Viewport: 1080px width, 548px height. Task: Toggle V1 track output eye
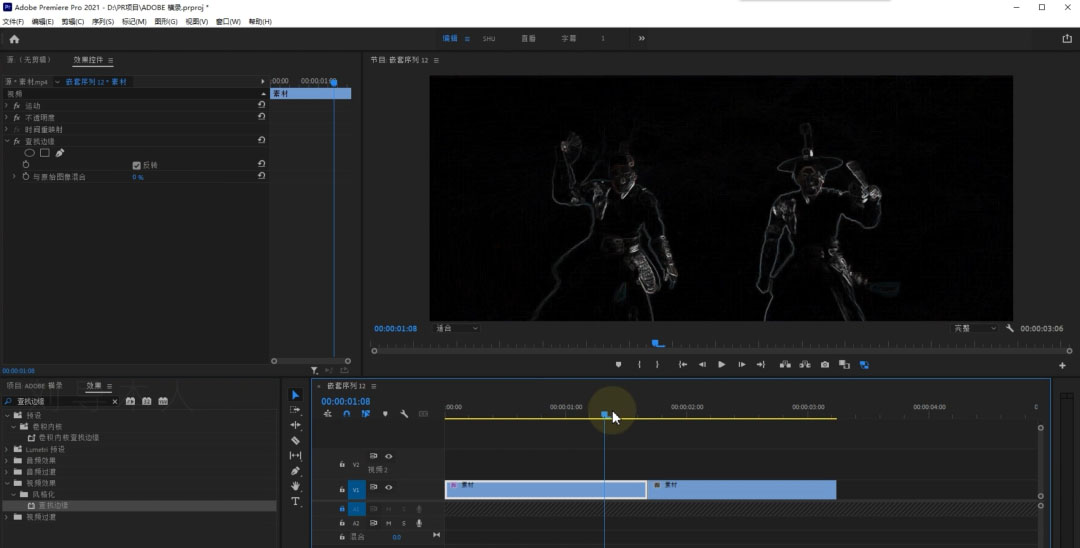(x=388, y=487)
